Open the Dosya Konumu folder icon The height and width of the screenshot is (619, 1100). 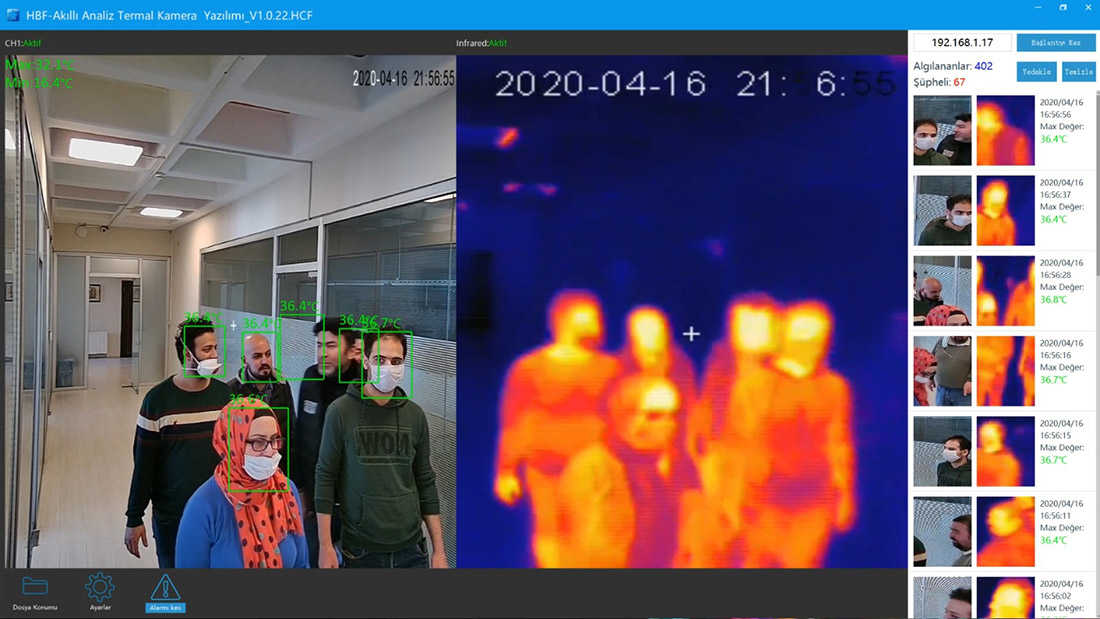(34, 586)
